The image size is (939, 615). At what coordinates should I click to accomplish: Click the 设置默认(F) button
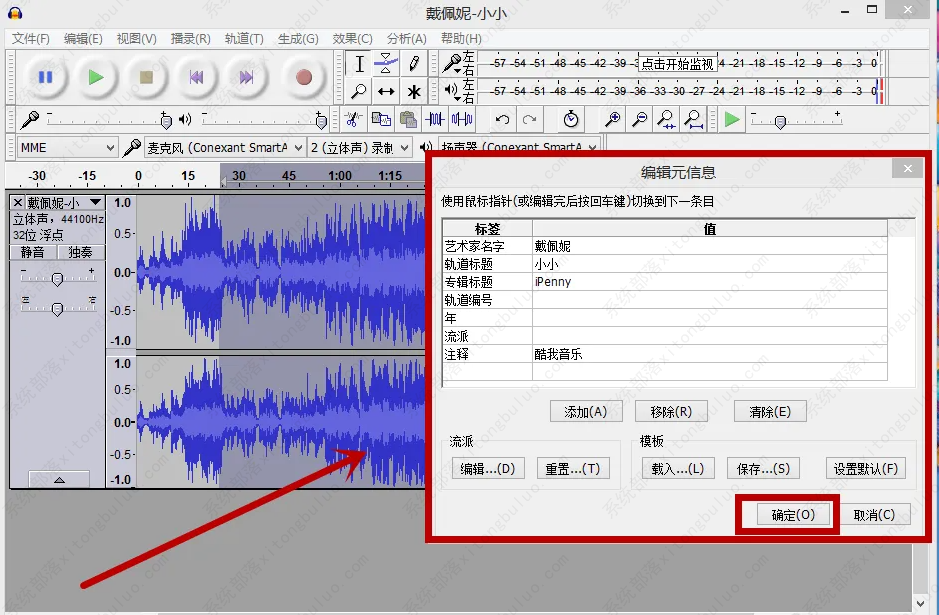tap(866, 468)
